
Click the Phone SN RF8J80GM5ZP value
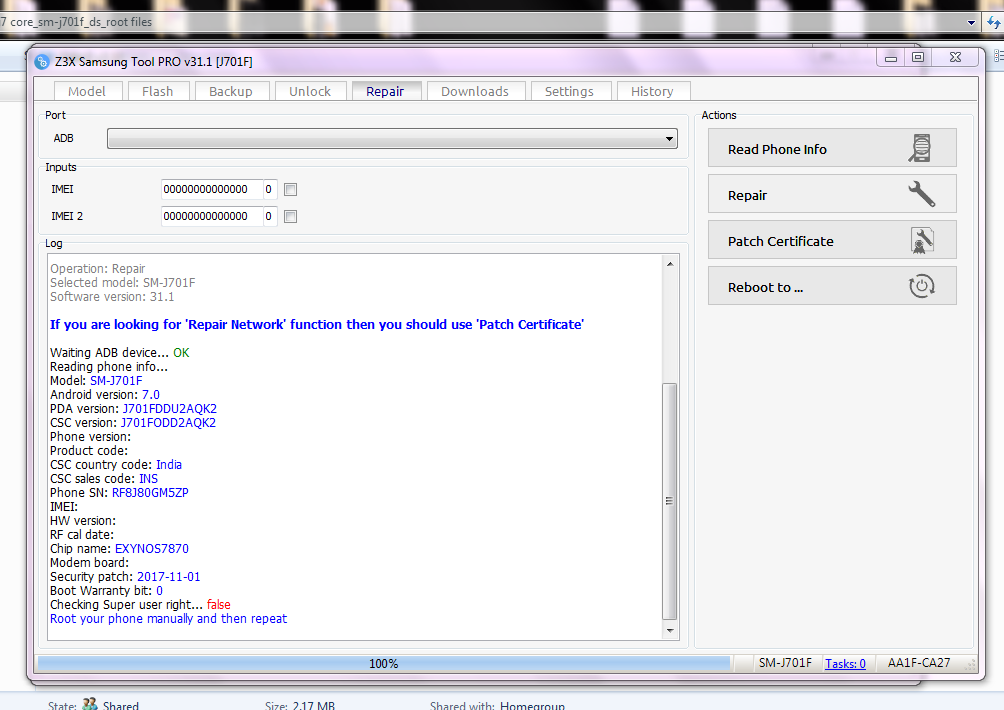150,492
